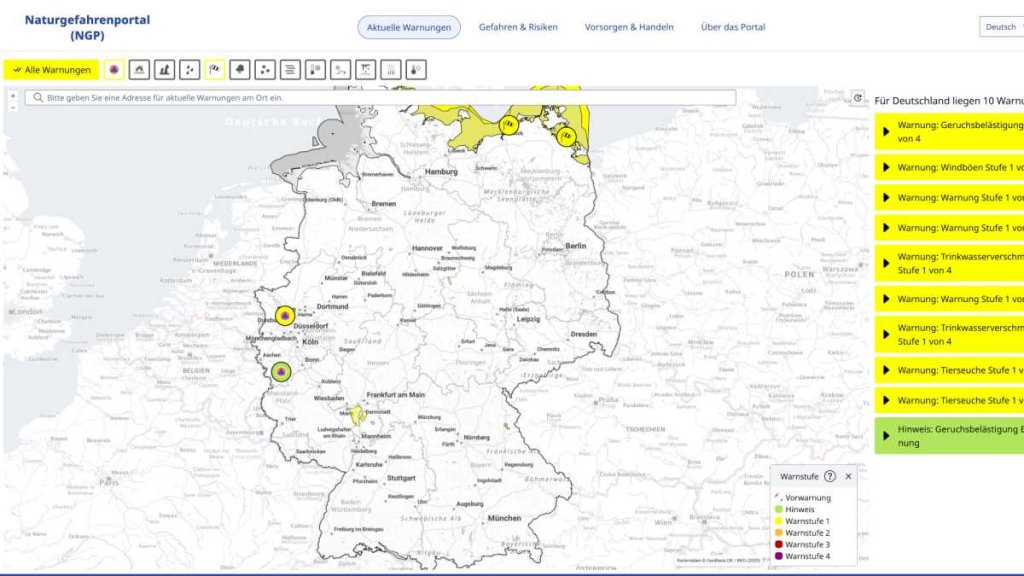This screenshot has height=576, width=1024.
Task: Click the Vorwarnung legend entry
Action: point(803,498)
